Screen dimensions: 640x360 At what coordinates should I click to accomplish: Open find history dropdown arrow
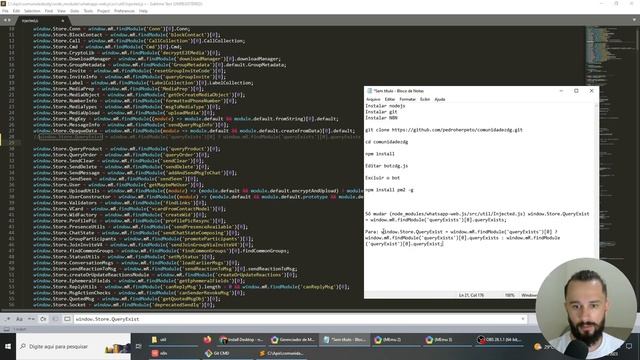[x=523, y=319]
